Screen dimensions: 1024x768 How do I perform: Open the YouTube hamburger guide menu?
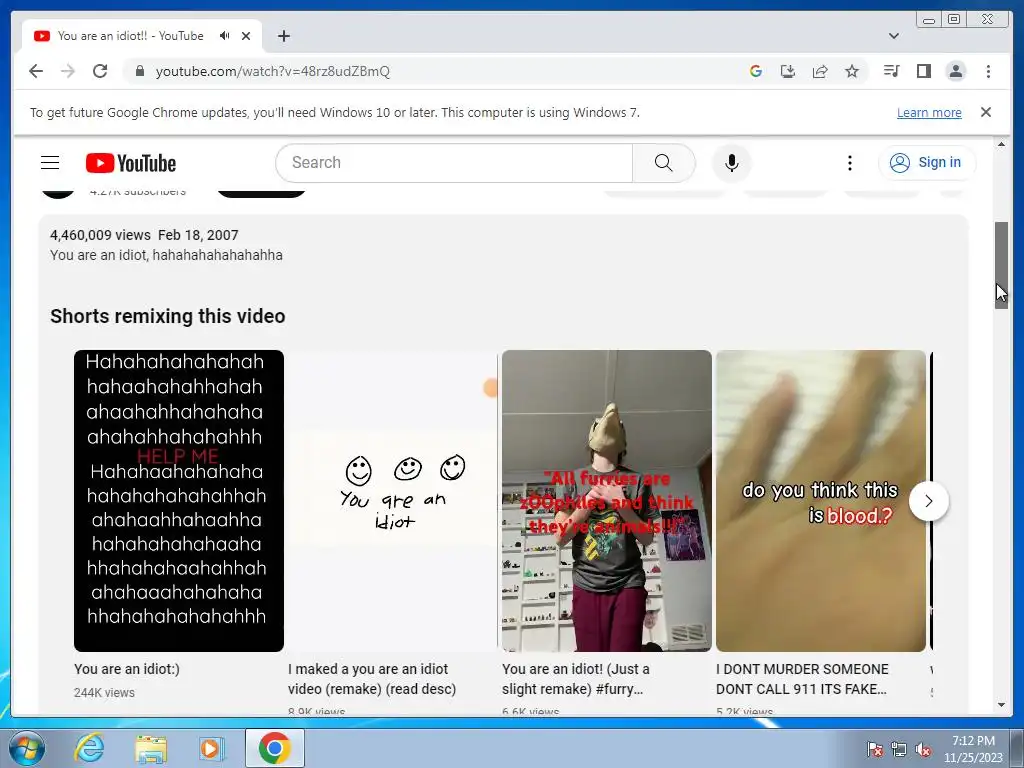50,163
